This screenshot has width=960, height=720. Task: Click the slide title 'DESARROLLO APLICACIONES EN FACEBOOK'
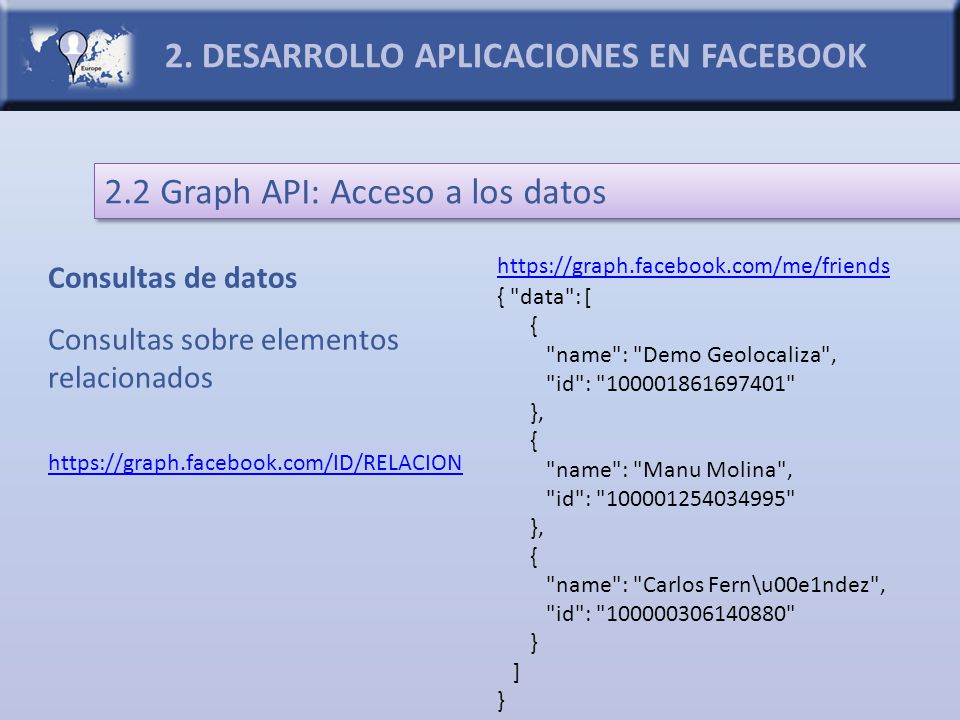(516, 56)
